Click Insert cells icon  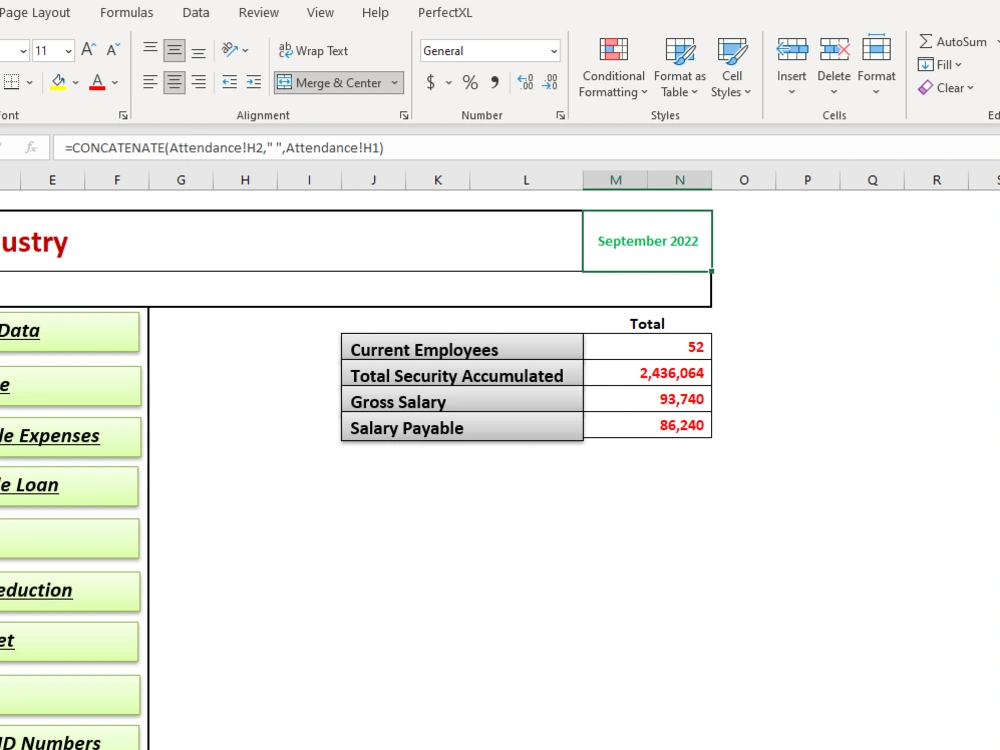(x=791, y=50)
